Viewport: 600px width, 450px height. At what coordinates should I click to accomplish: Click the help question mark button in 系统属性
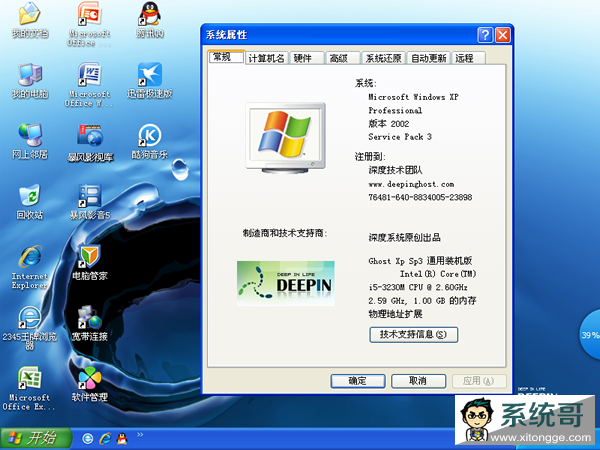pos(485,35)
